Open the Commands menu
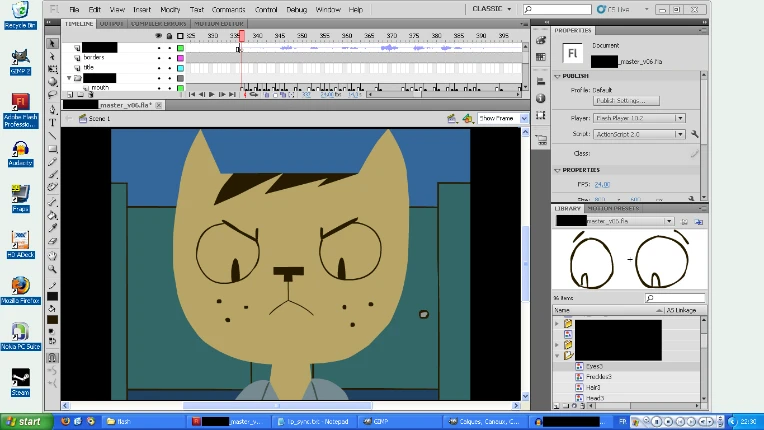This screenshot has width=764, height=430. [x=229, y=9]
